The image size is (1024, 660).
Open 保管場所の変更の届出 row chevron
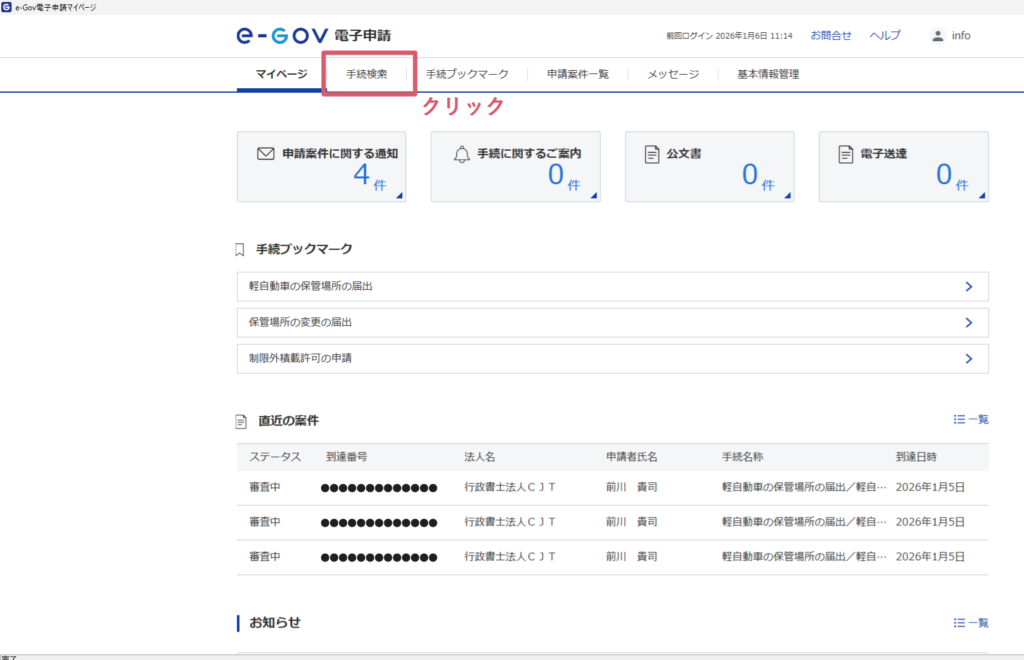(x=968, y=323)
